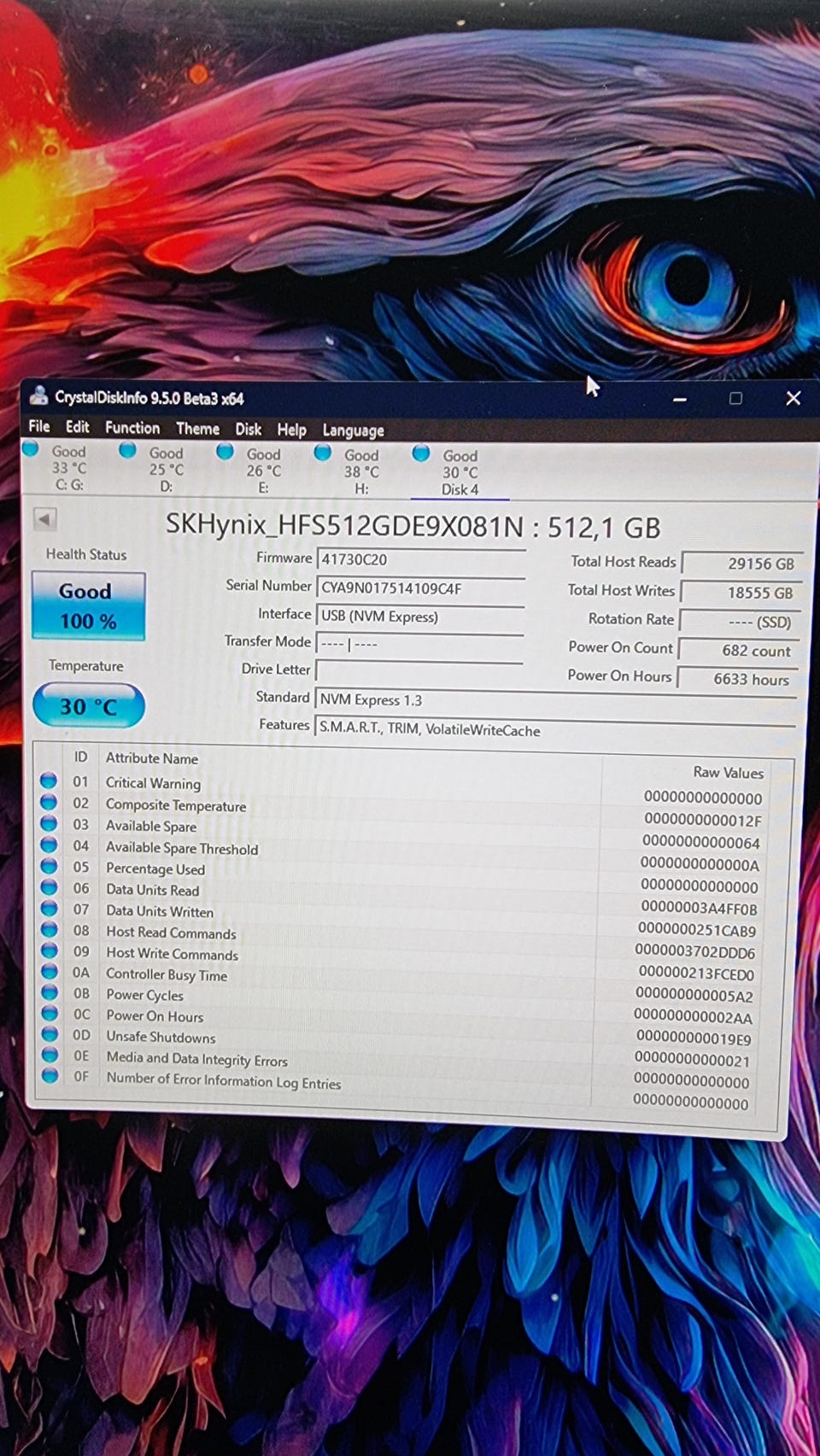Click the Total Host Reads value 29156 GB
Screen dimensions: 820x1456
pos(742,564)
